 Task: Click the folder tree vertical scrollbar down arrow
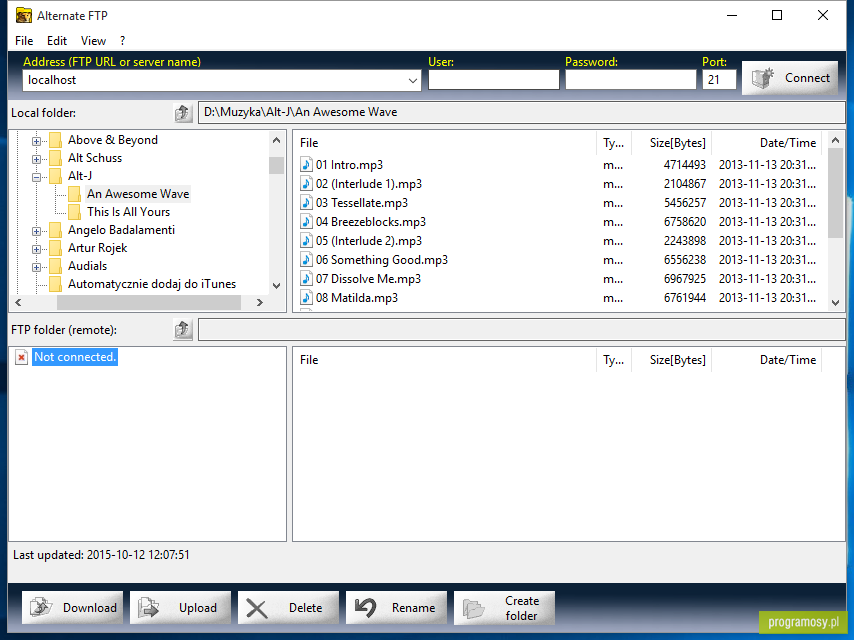277,285
